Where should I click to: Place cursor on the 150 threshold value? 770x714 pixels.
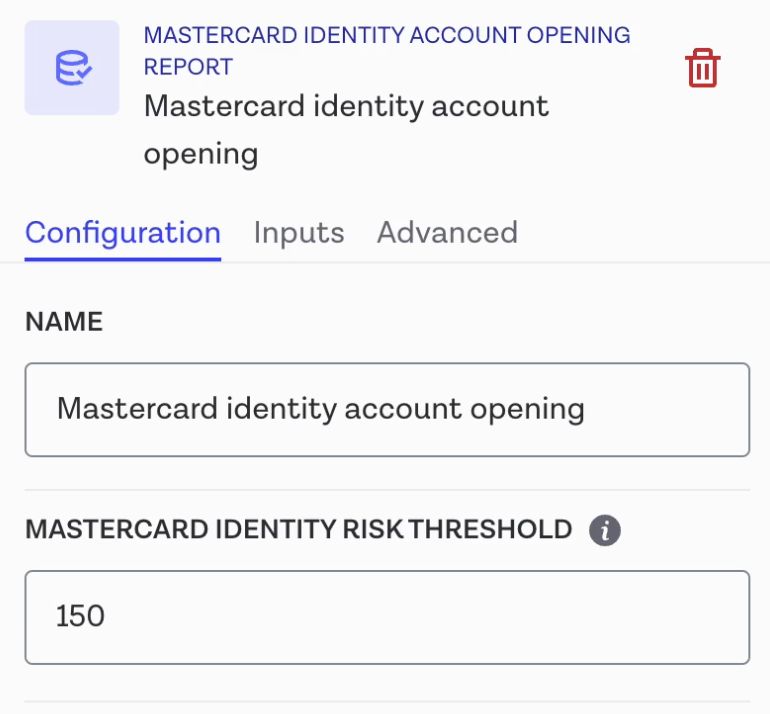pos(81,616)
